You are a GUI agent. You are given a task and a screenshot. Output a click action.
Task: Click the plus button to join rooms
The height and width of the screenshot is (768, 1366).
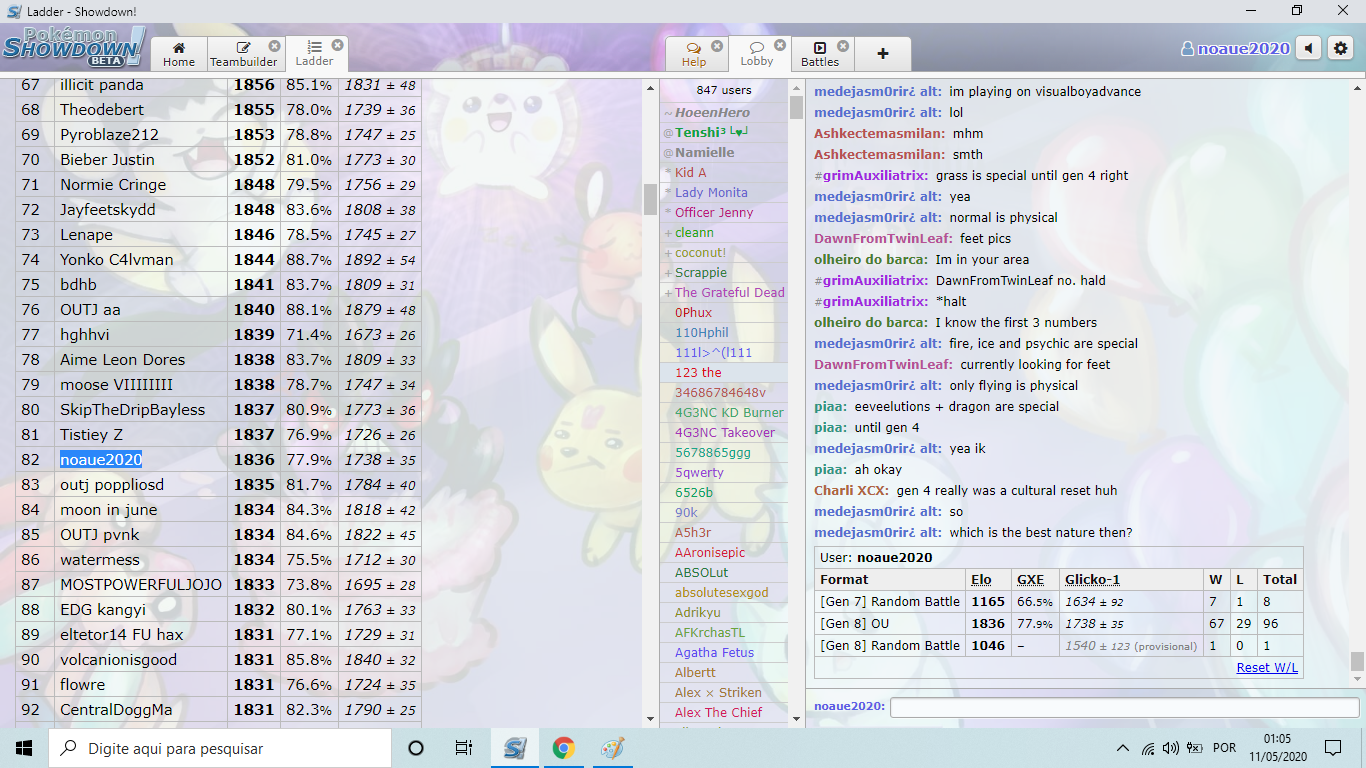[882, 54]
